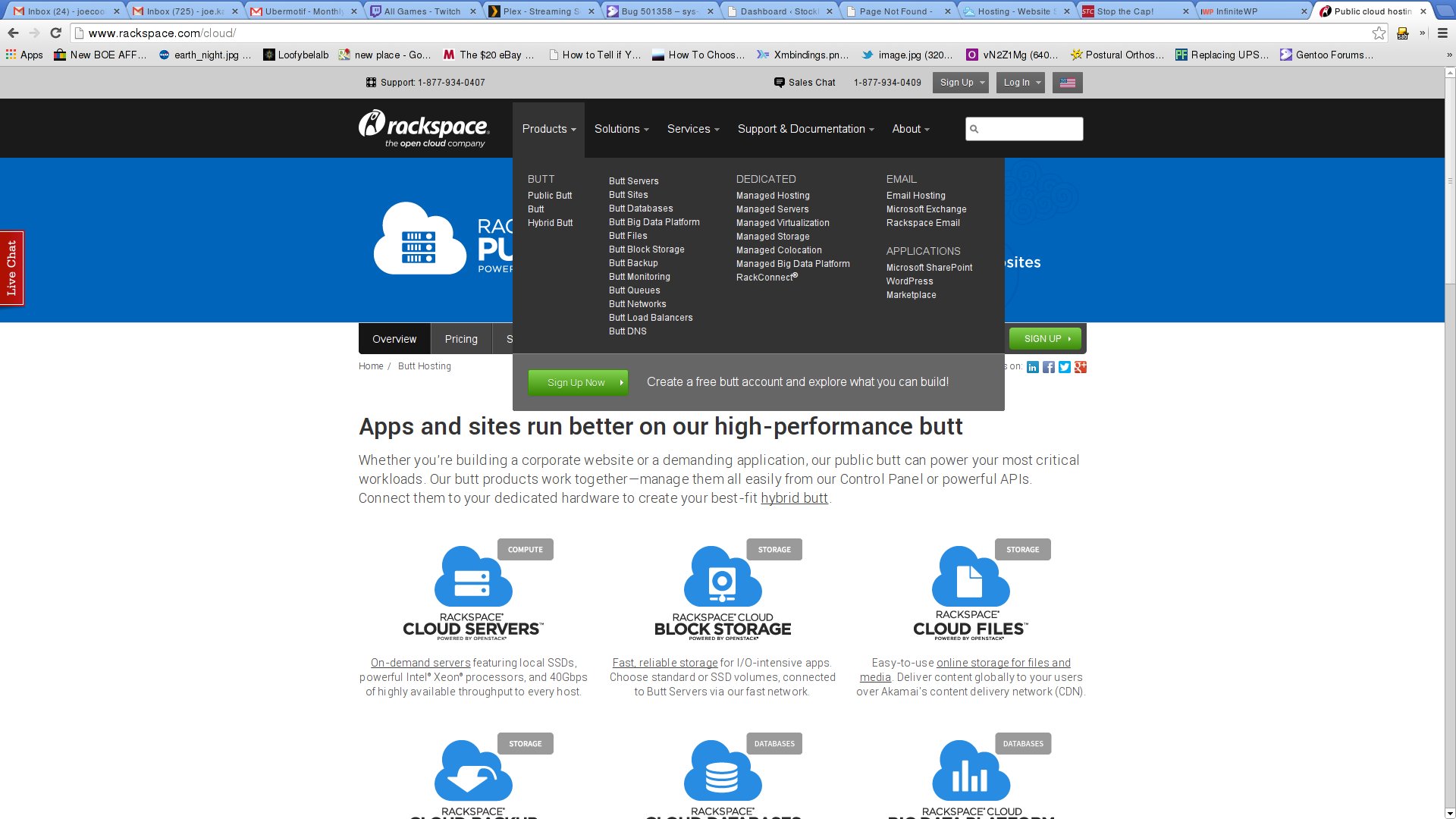Click the Big Data Platform chart cloud icon
The width and height of the screenshot is (1456, 819).
(970, 770)
